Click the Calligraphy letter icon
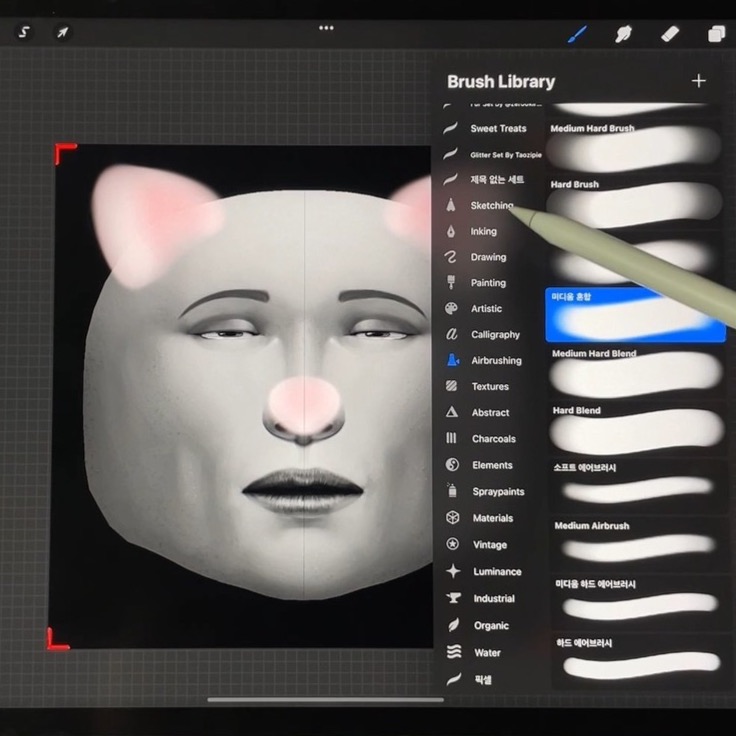The width and height of the screenshot is (736, 736). coord(452,334)
